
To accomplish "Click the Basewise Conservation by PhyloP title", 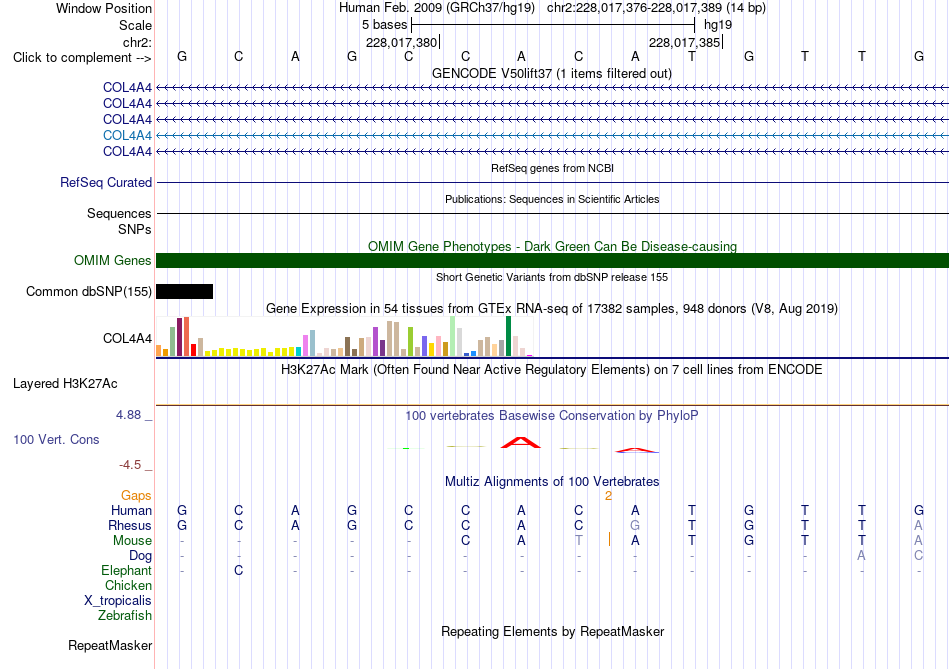I will [552, 416].
